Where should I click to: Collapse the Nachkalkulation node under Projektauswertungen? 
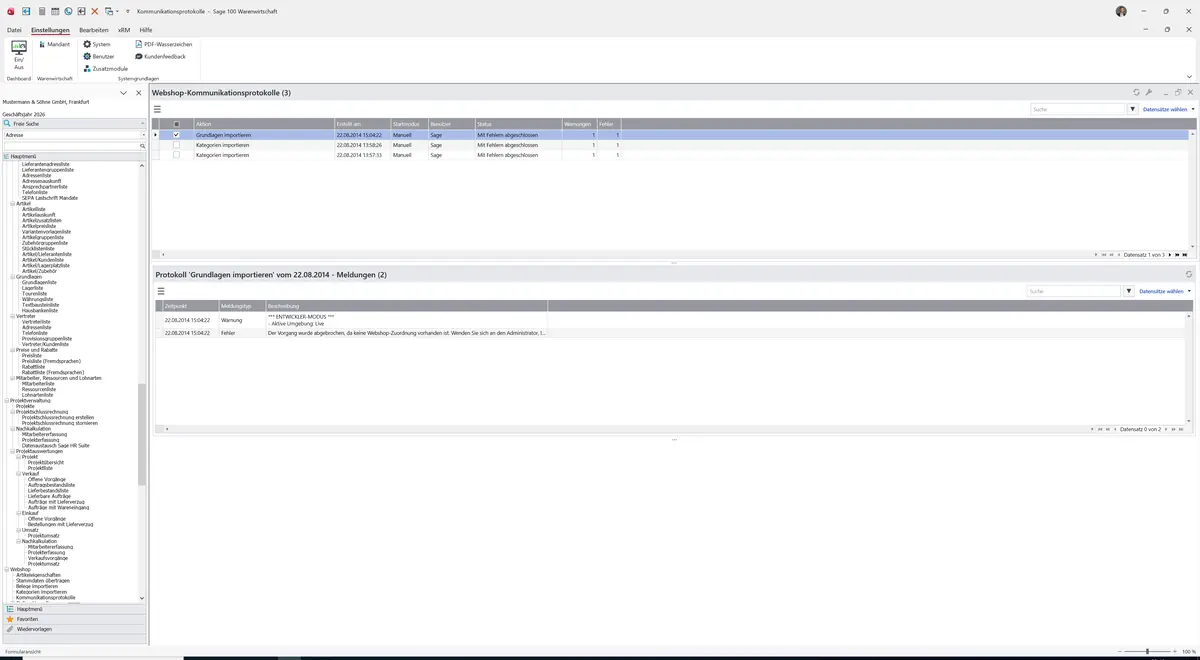pyautogui.click(x=18, y=541)
